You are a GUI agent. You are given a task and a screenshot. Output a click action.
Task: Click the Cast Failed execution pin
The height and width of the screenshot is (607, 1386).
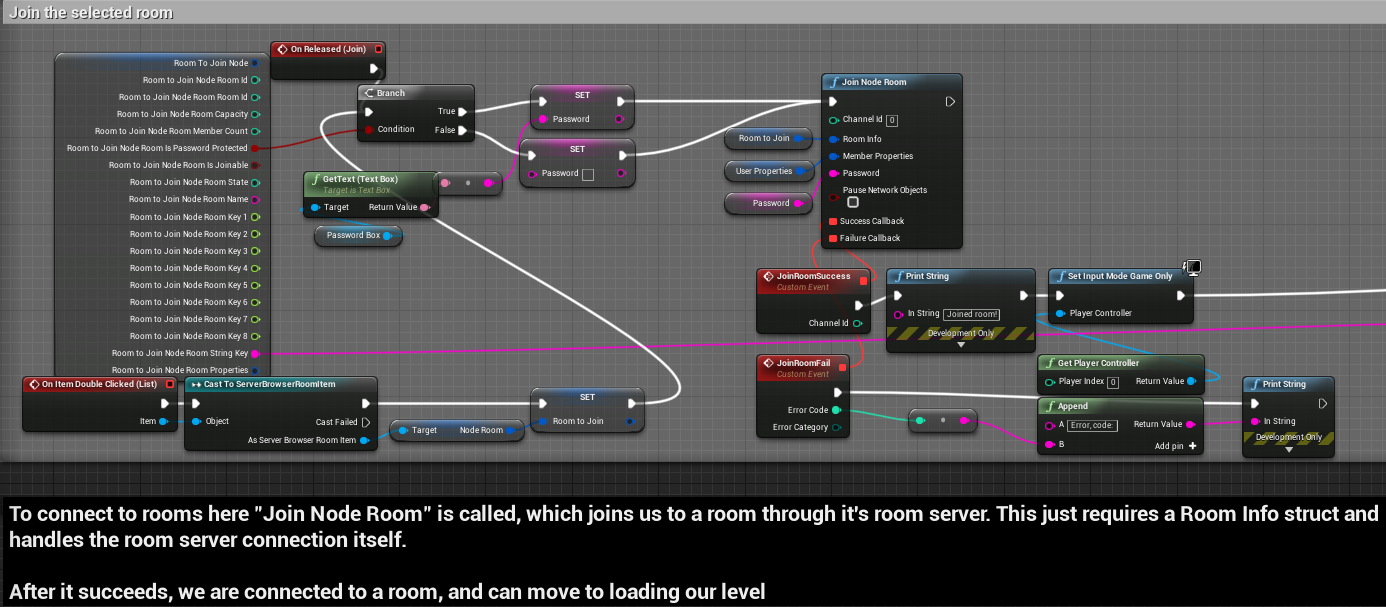click(x=366, y=422)
